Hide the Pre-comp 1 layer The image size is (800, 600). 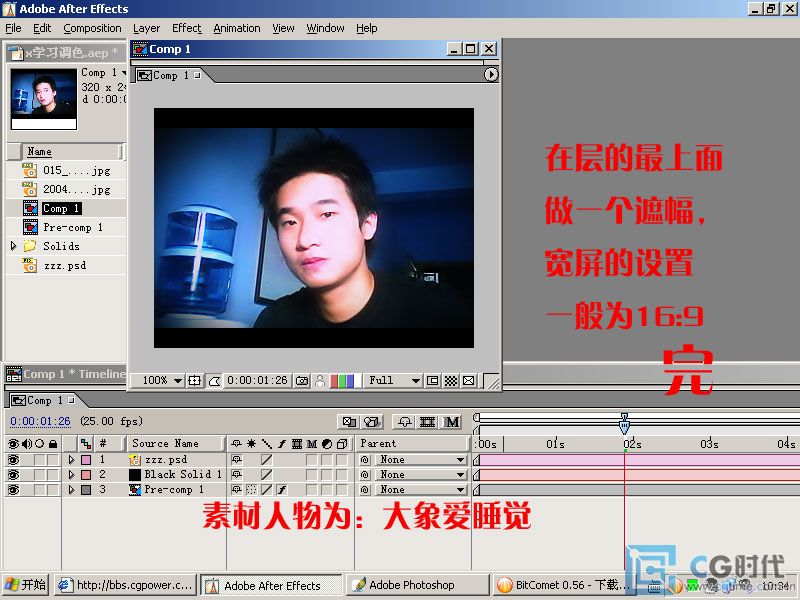tap(13, 489)
